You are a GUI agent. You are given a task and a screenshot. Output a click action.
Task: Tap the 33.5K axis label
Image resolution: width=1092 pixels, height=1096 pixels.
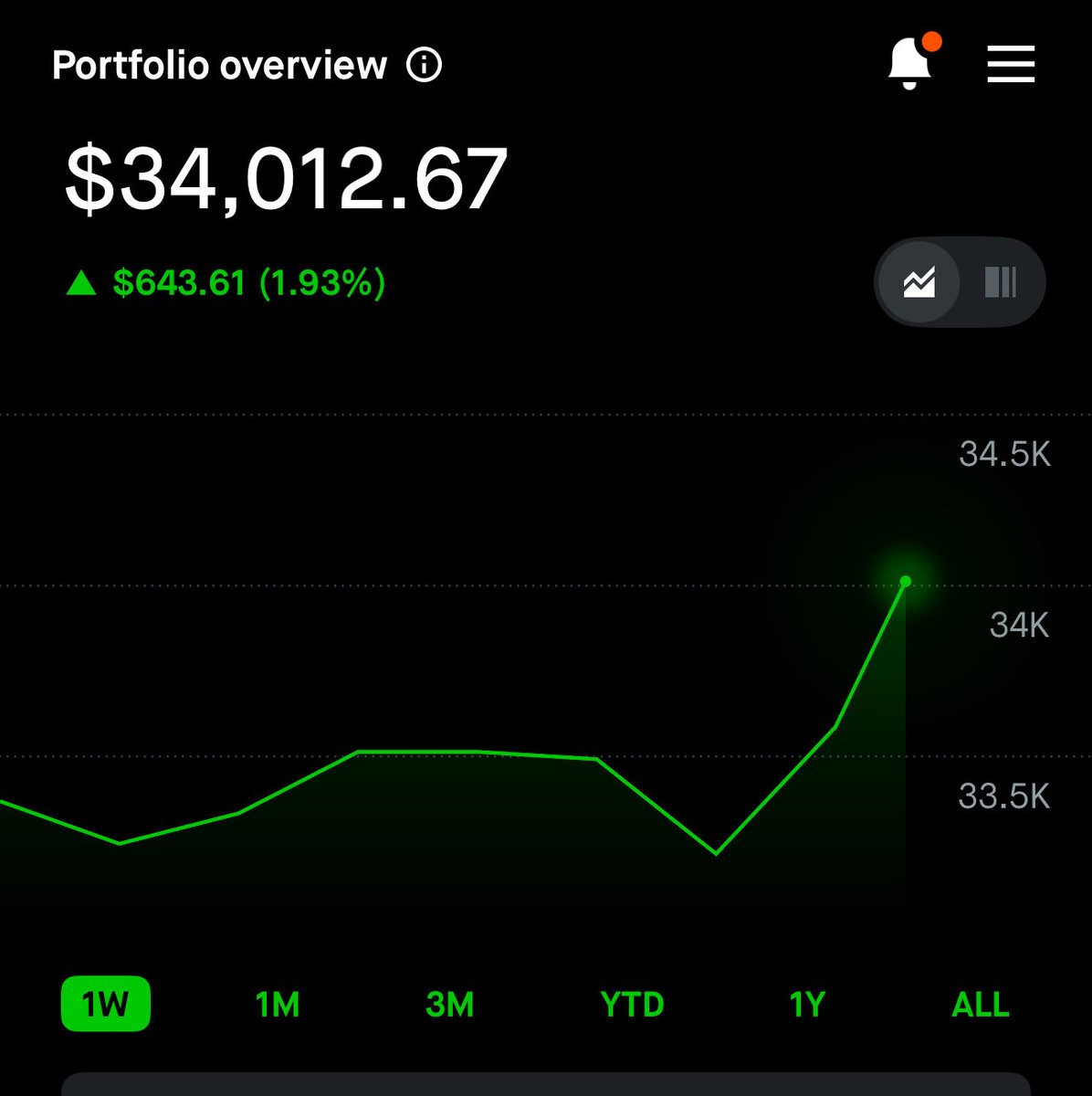pyautogui.click(x=1004, y=796)
